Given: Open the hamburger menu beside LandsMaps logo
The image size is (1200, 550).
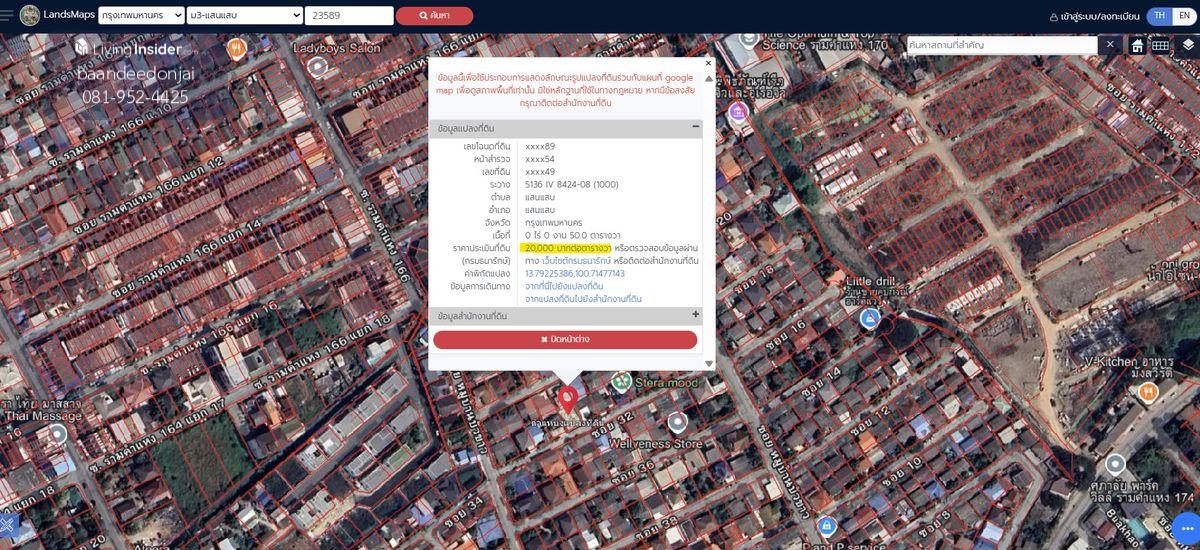Looking at the screenshot, I should click(7, 16).
